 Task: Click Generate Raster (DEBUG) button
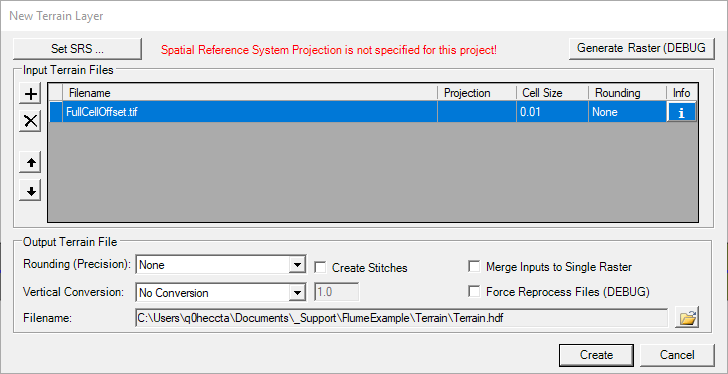point(641,48)
